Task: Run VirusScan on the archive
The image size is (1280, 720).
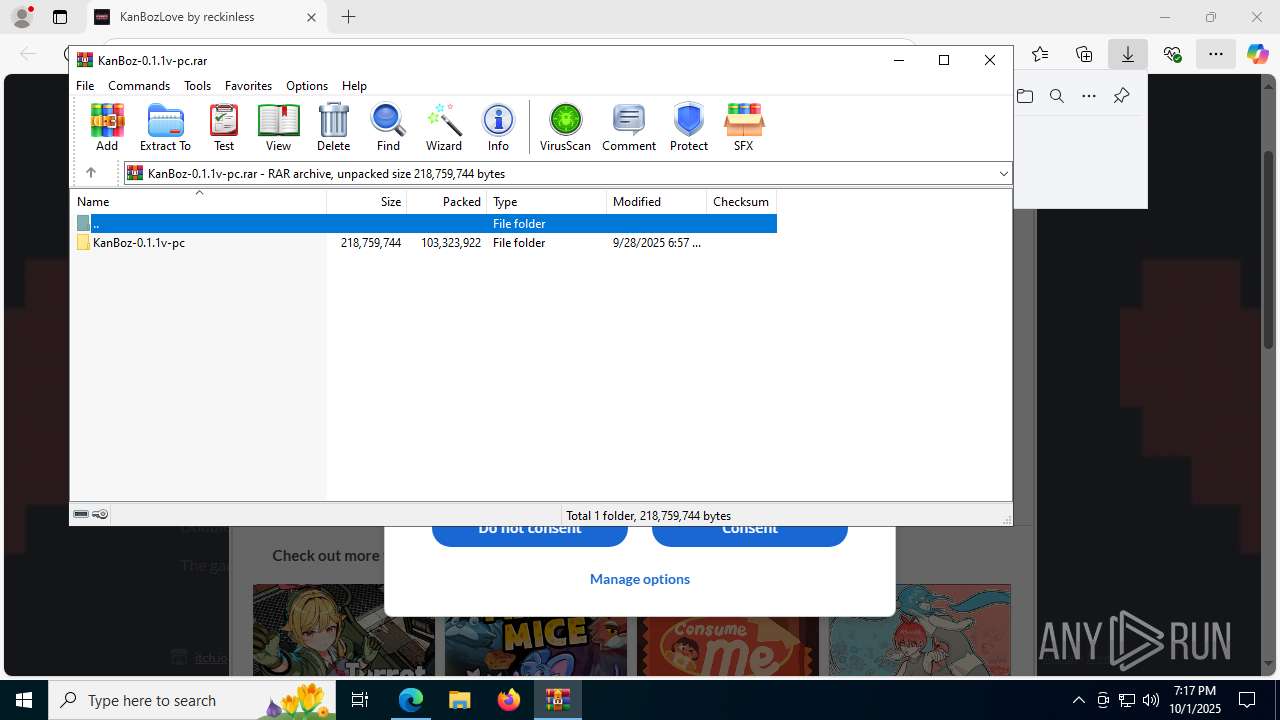Action: [565, 127]
